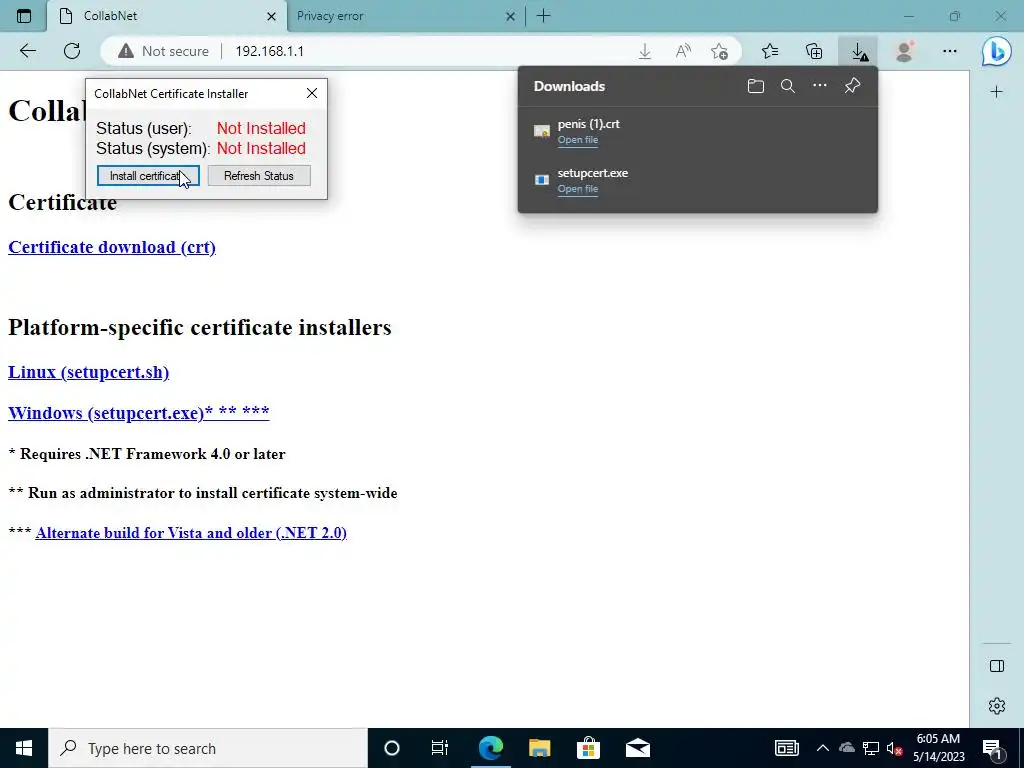
Task: Switch to the CollabNet tab
Action: point(167,16)
